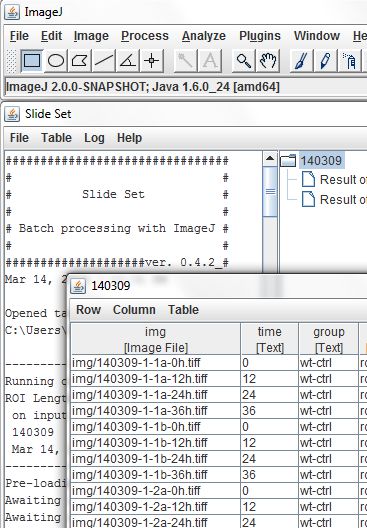The width and height of the screenshot is (367, 528).
Task: Select the Angle tool
Action: point(128,61)
